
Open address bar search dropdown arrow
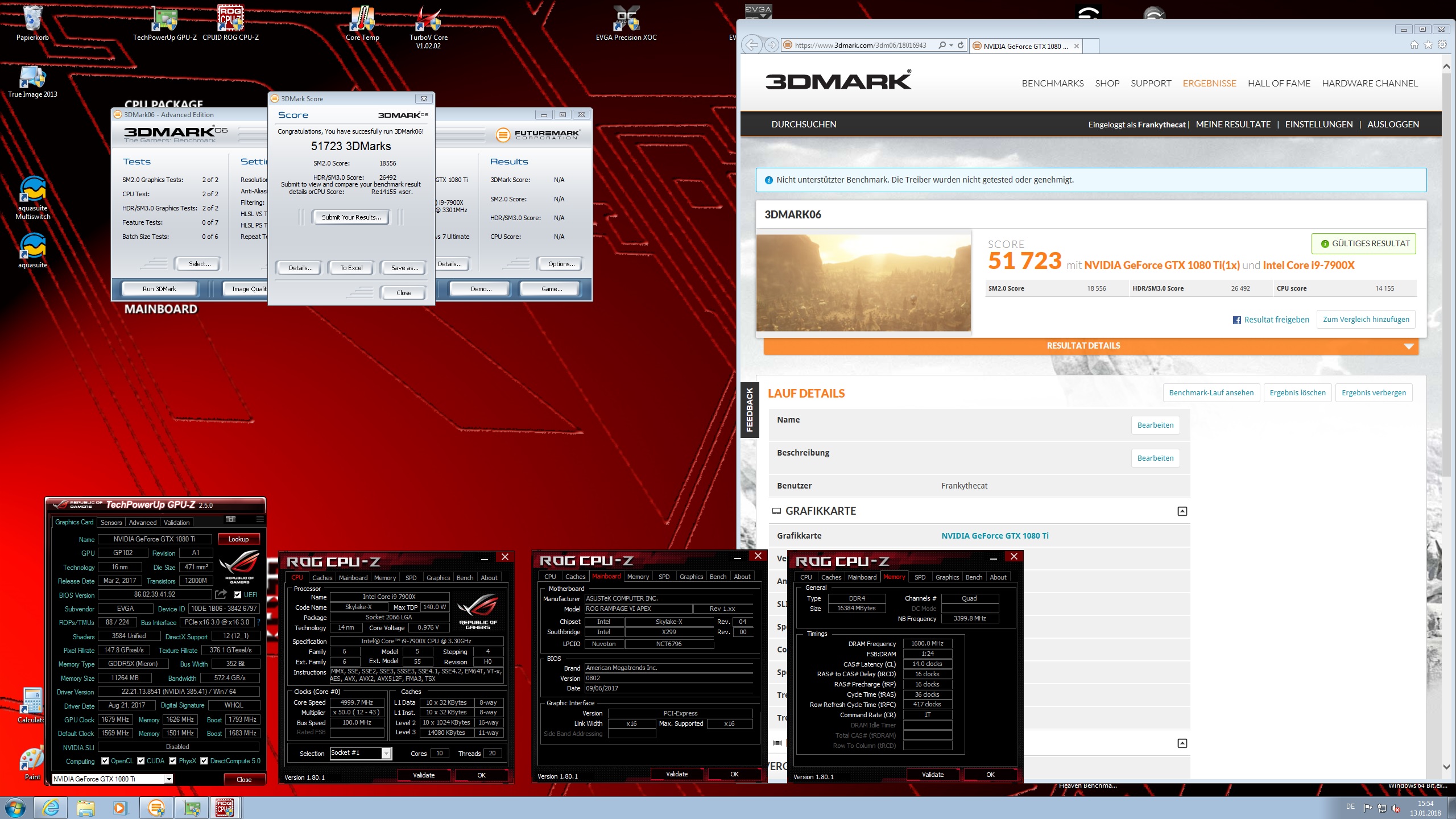(x=951, y=45)
